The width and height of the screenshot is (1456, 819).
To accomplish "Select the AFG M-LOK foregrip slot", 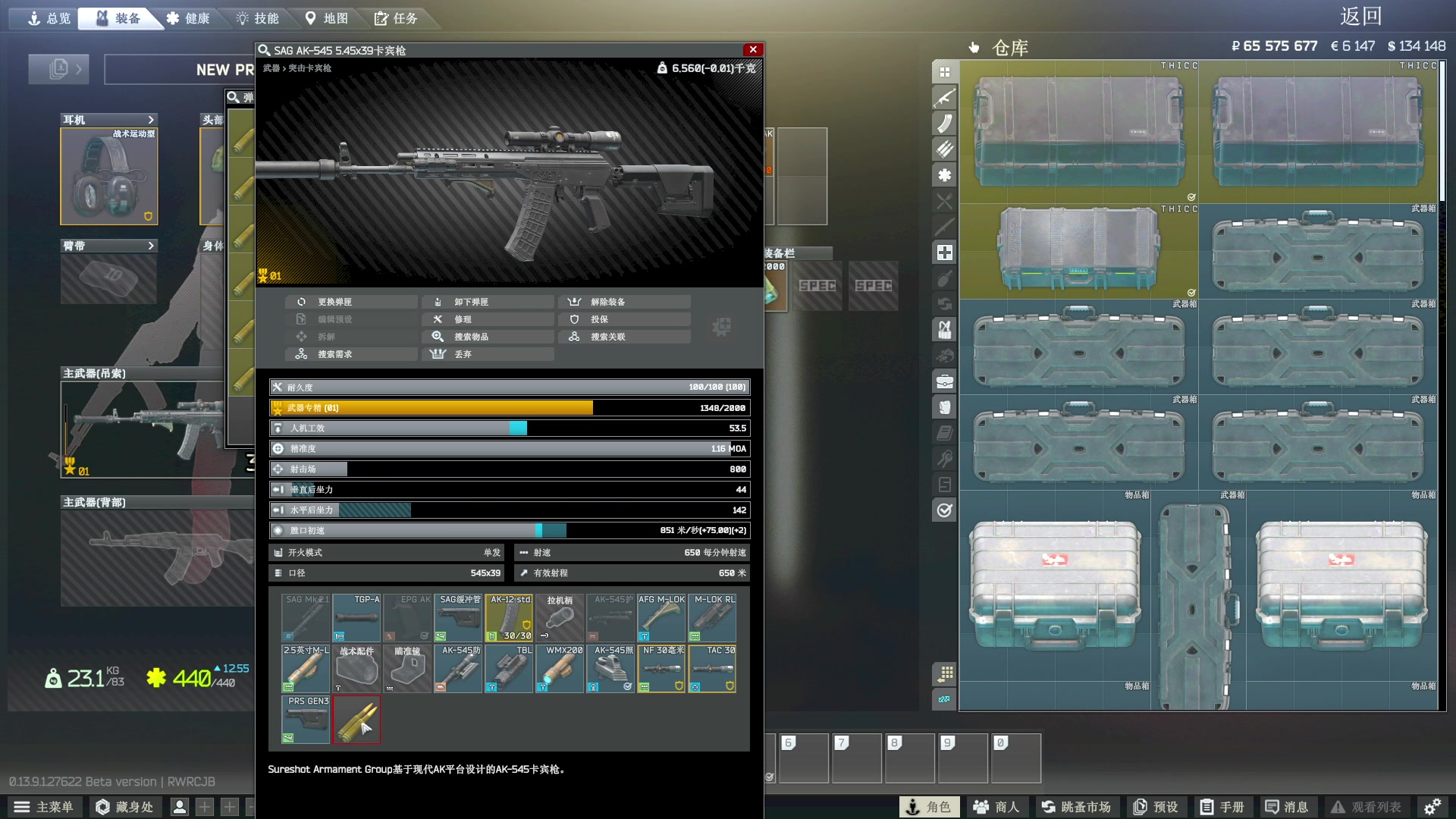I will (x=661, y=617).
